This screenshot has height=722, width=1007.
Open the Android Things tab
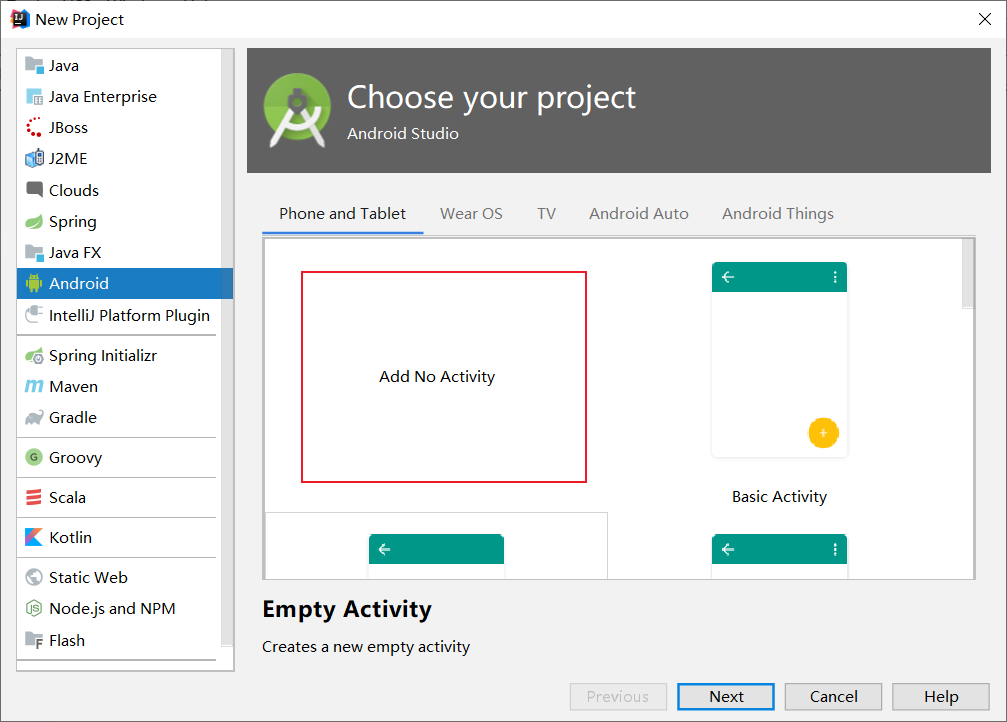point(778,214)
